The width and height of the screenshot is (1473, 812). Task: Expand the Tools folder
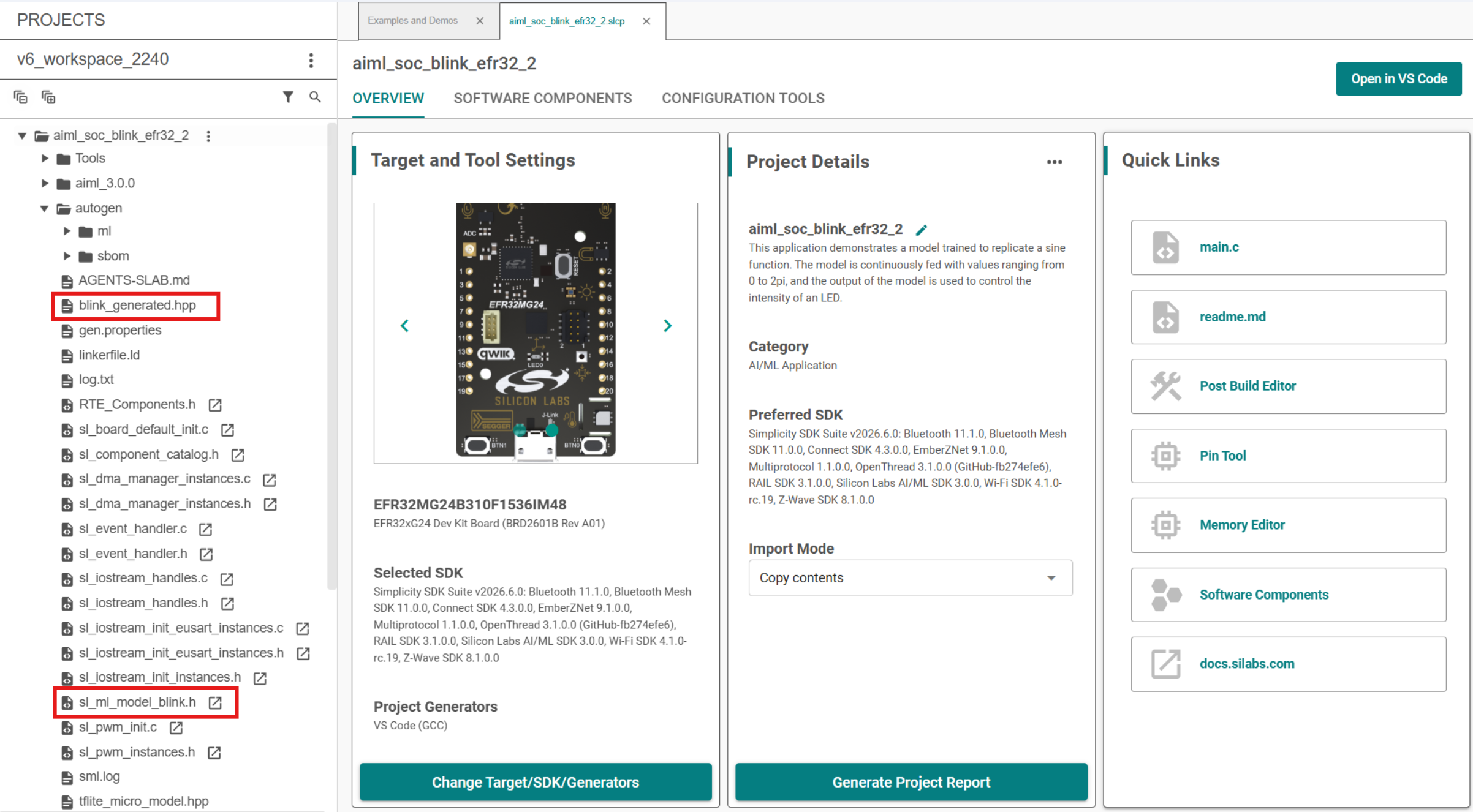[x=45, y=159]
